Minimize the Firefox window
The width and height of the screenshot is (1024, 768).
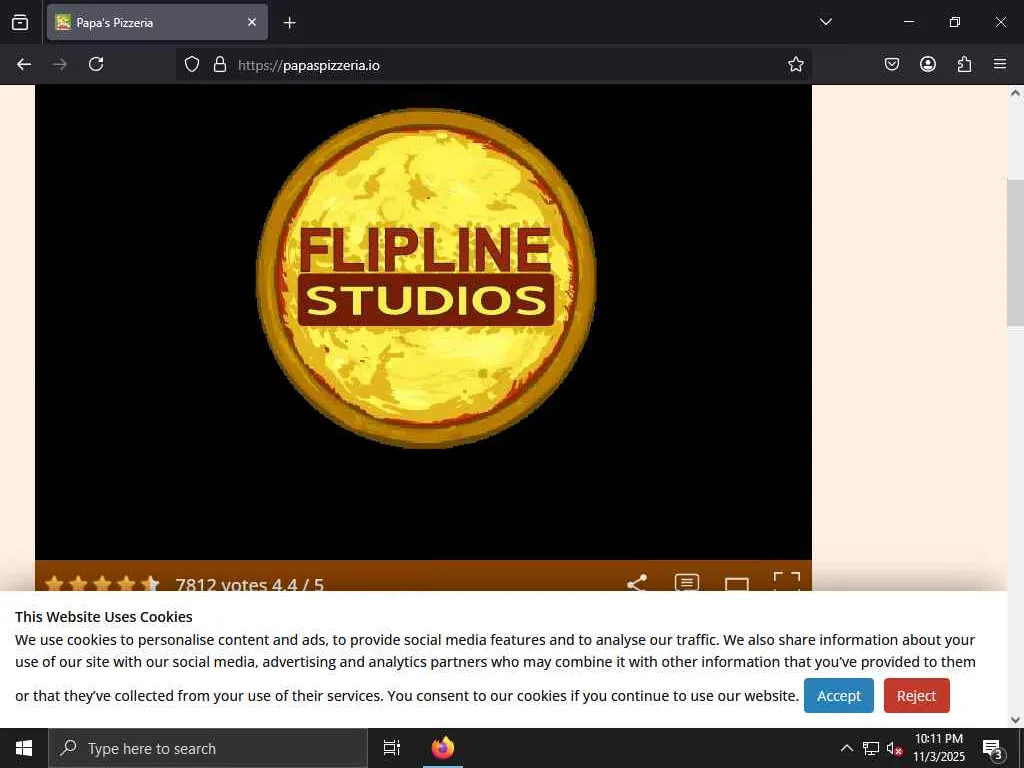908,22
